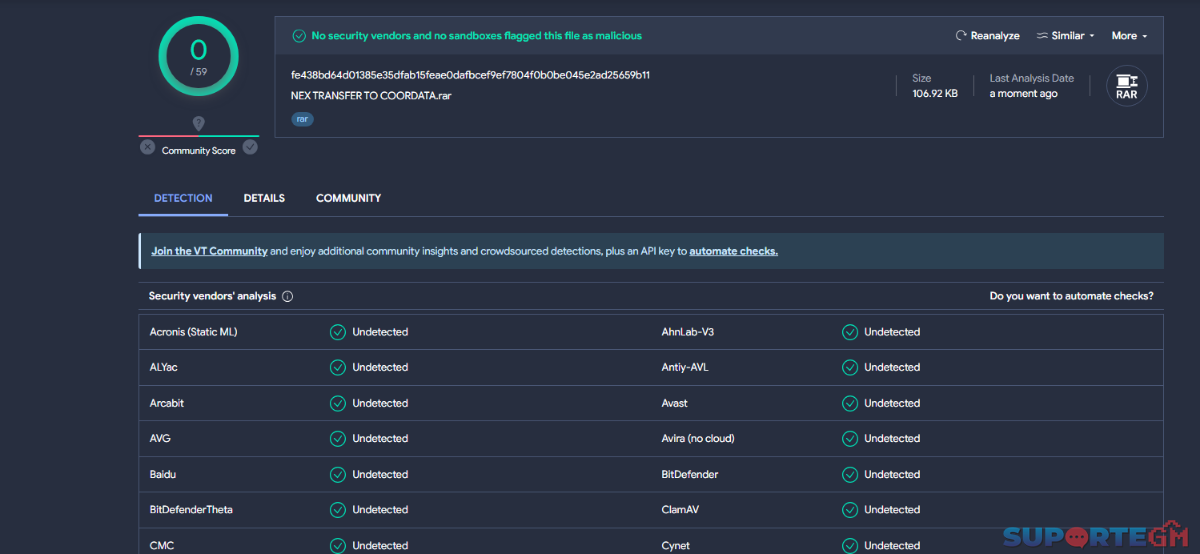Click the rar tag chip
1200x554 pixels.
(302, 119)
